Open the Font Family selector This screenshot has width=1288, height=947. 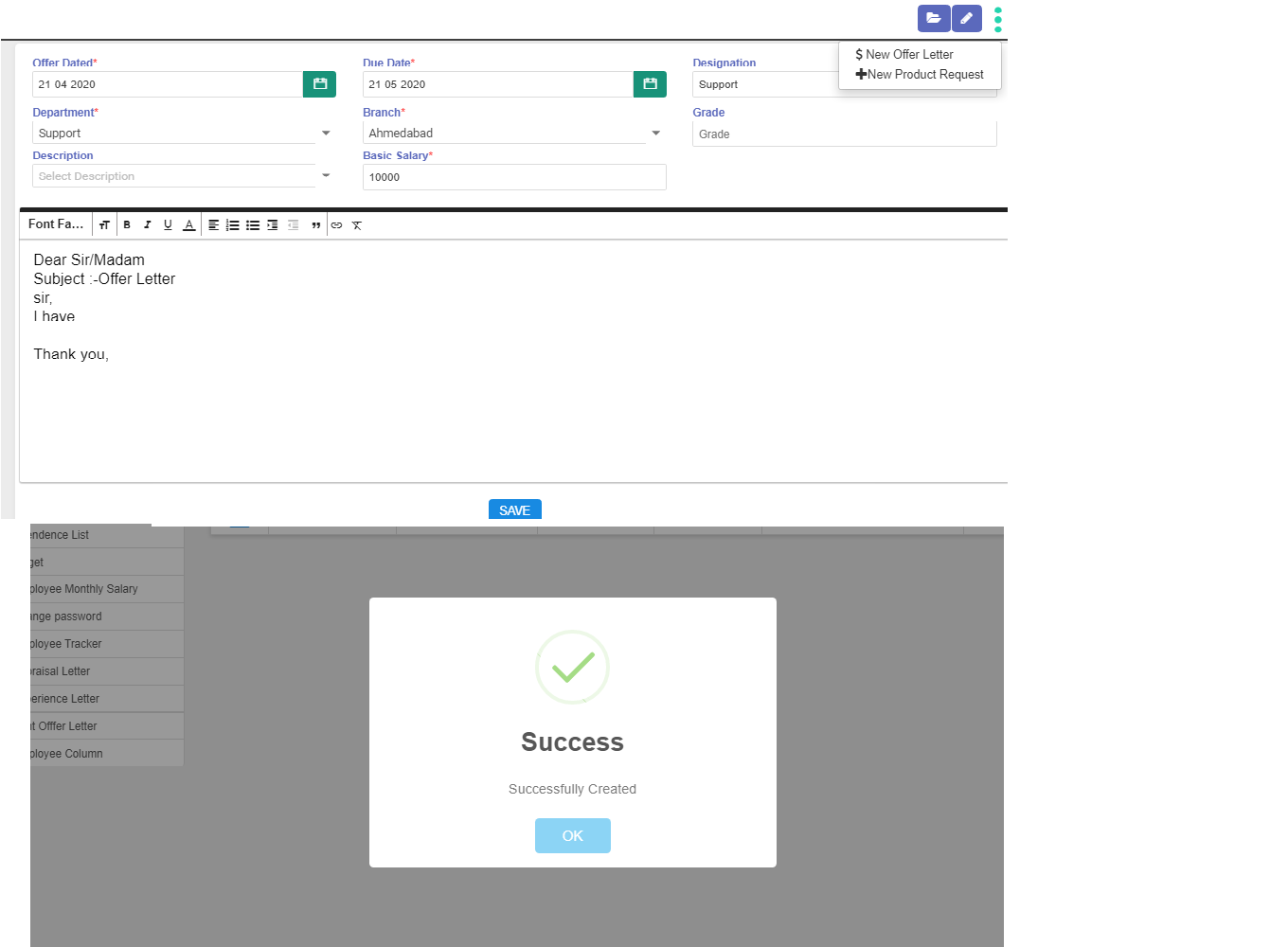click(x=54, y=224)
